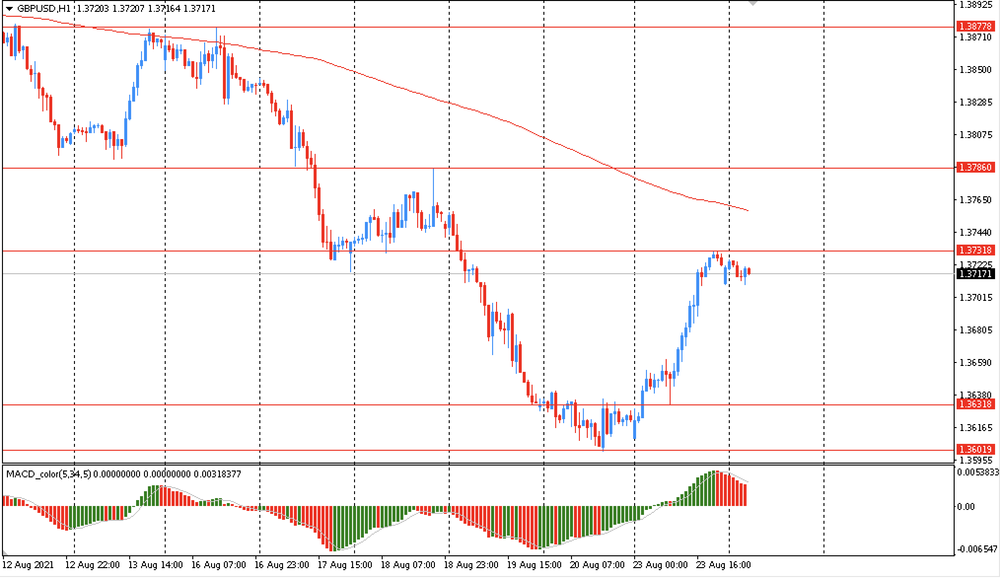
Task: Click the MACD value 0.00318377
Action: 217,474
